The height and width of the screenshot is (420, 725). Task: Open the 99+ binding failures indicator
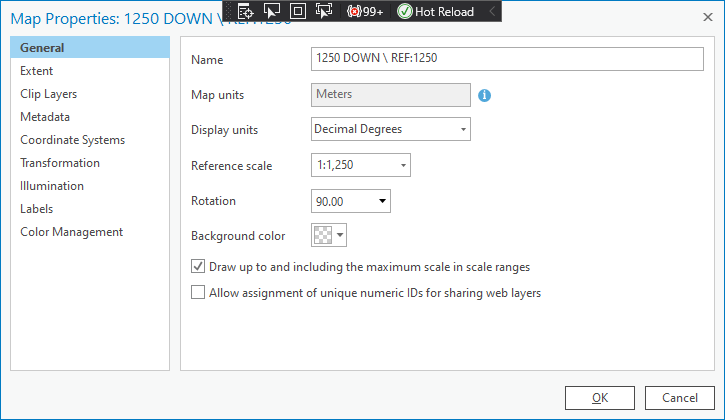coord(364,11)
